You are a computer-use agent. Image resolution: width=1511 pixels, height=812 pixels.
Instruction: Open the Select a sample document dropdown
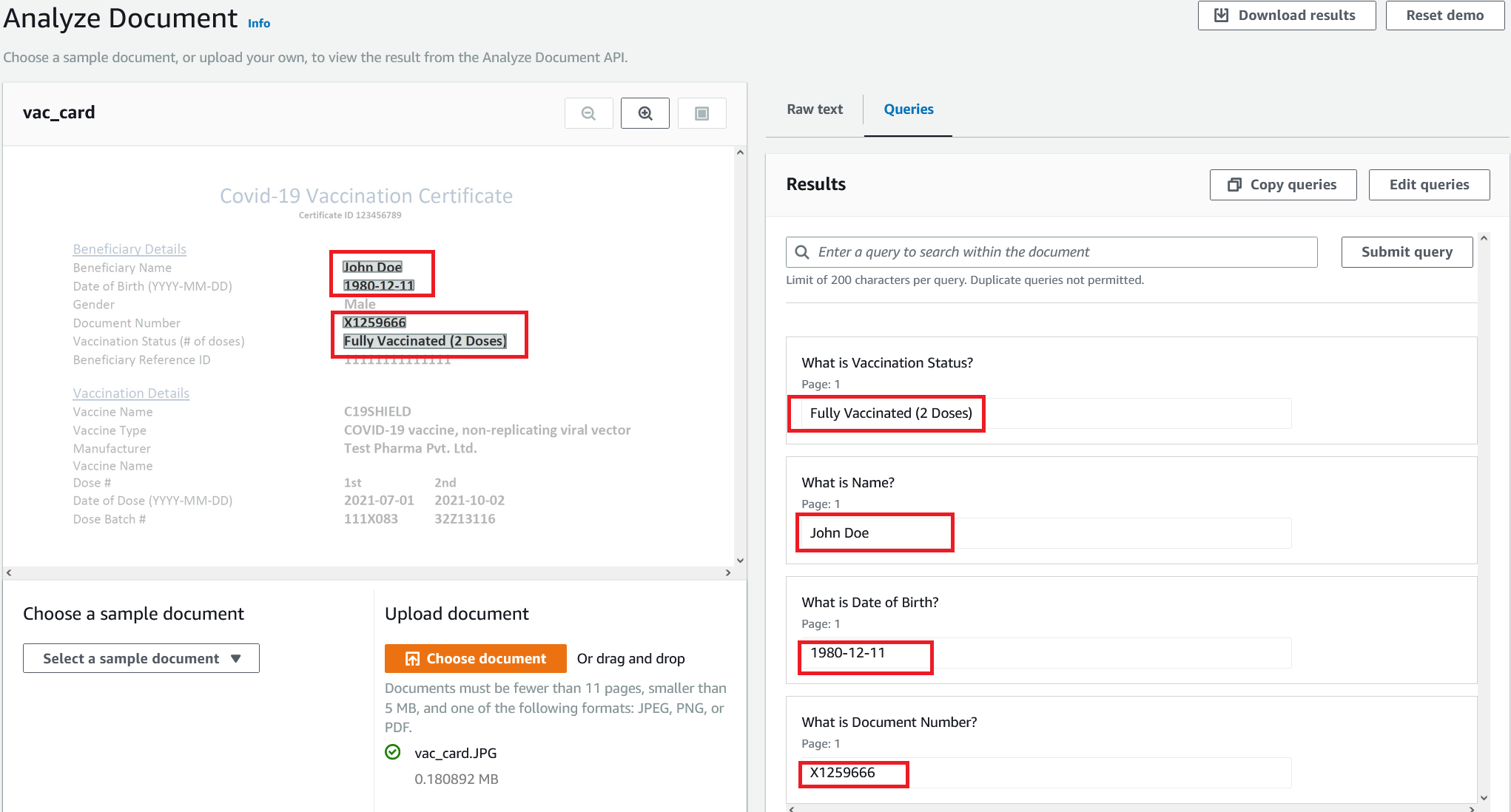click(141, 658)
